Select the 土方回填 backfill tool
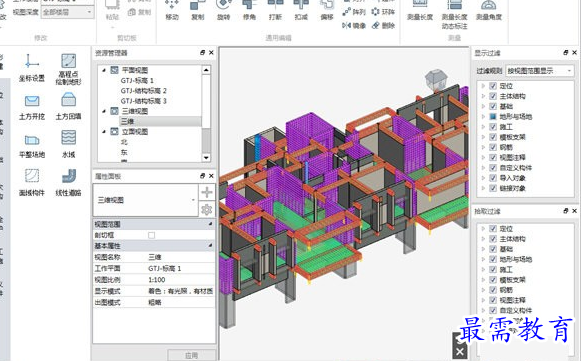 tap(68, 107)
